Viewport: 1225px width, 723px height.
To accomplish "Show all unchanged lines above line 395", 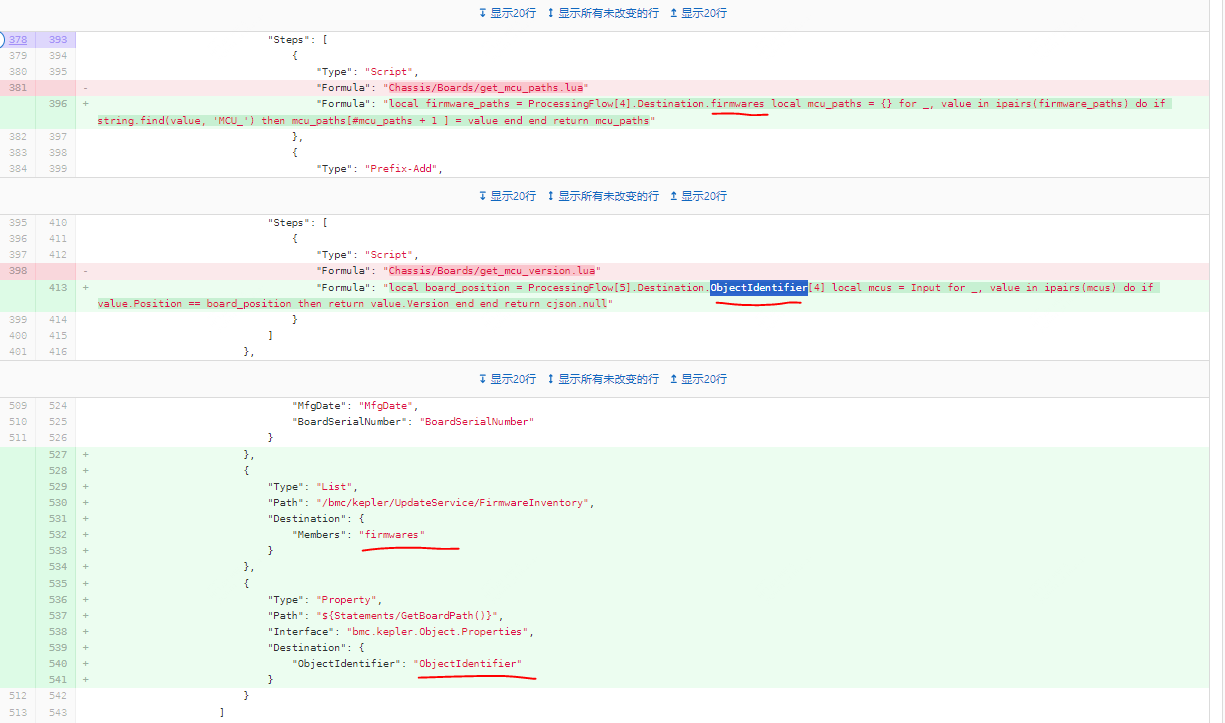I will pos(601,196).
